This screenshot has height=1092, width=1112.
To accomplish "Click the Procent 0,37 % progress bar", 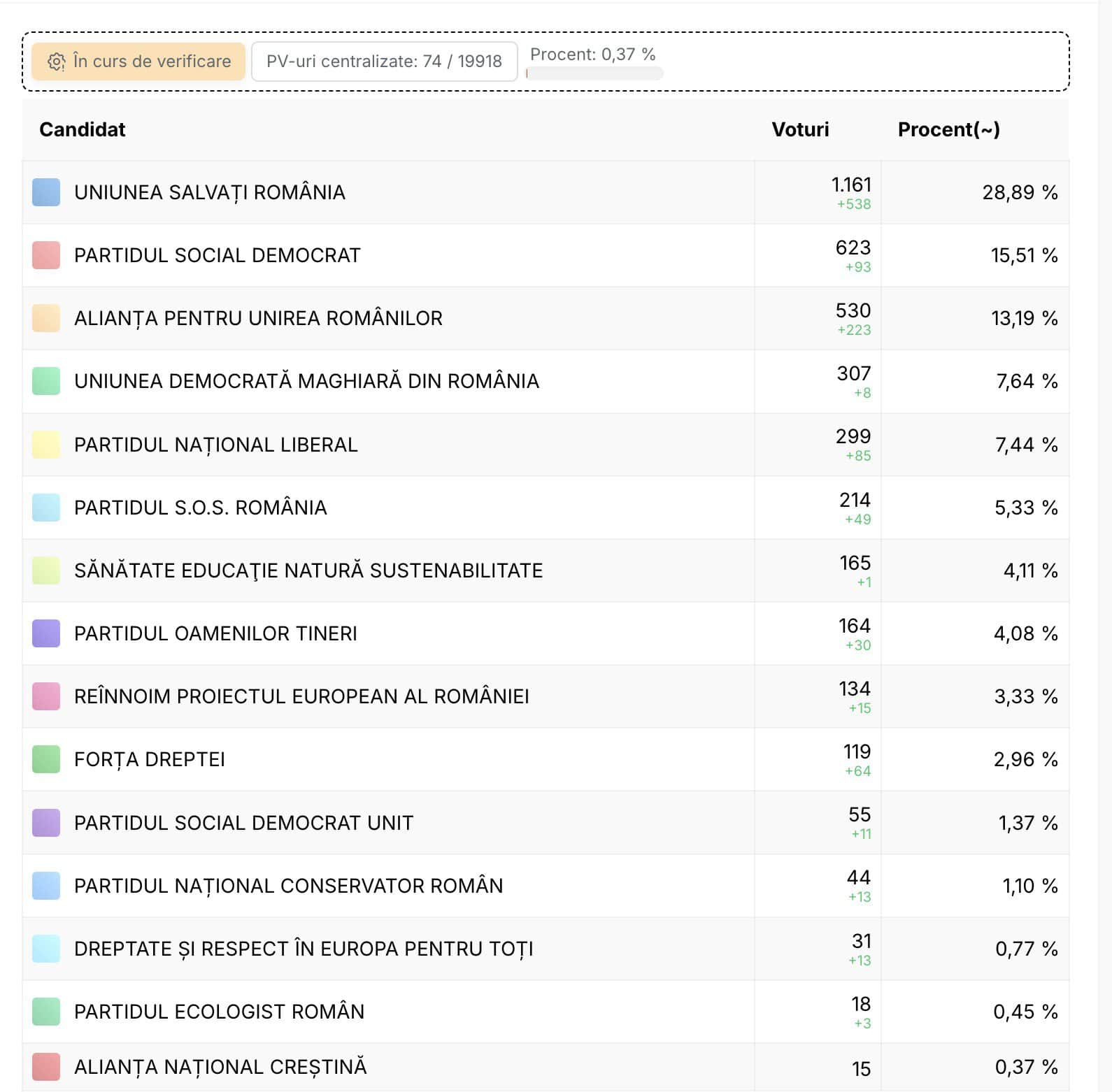I will click(x=594, y=73).
